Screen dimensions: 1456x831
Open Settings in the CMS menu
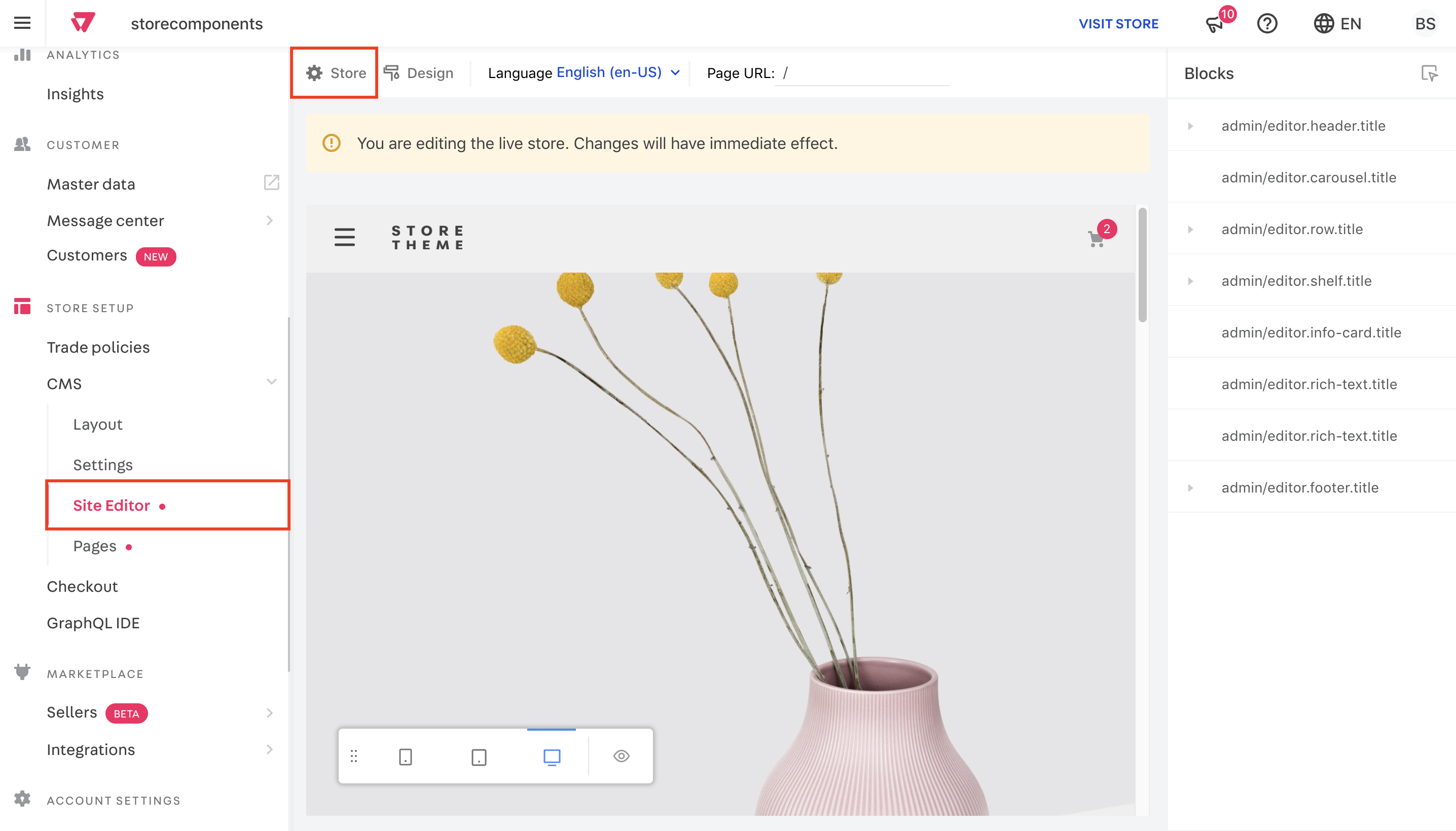pos(103,465)
